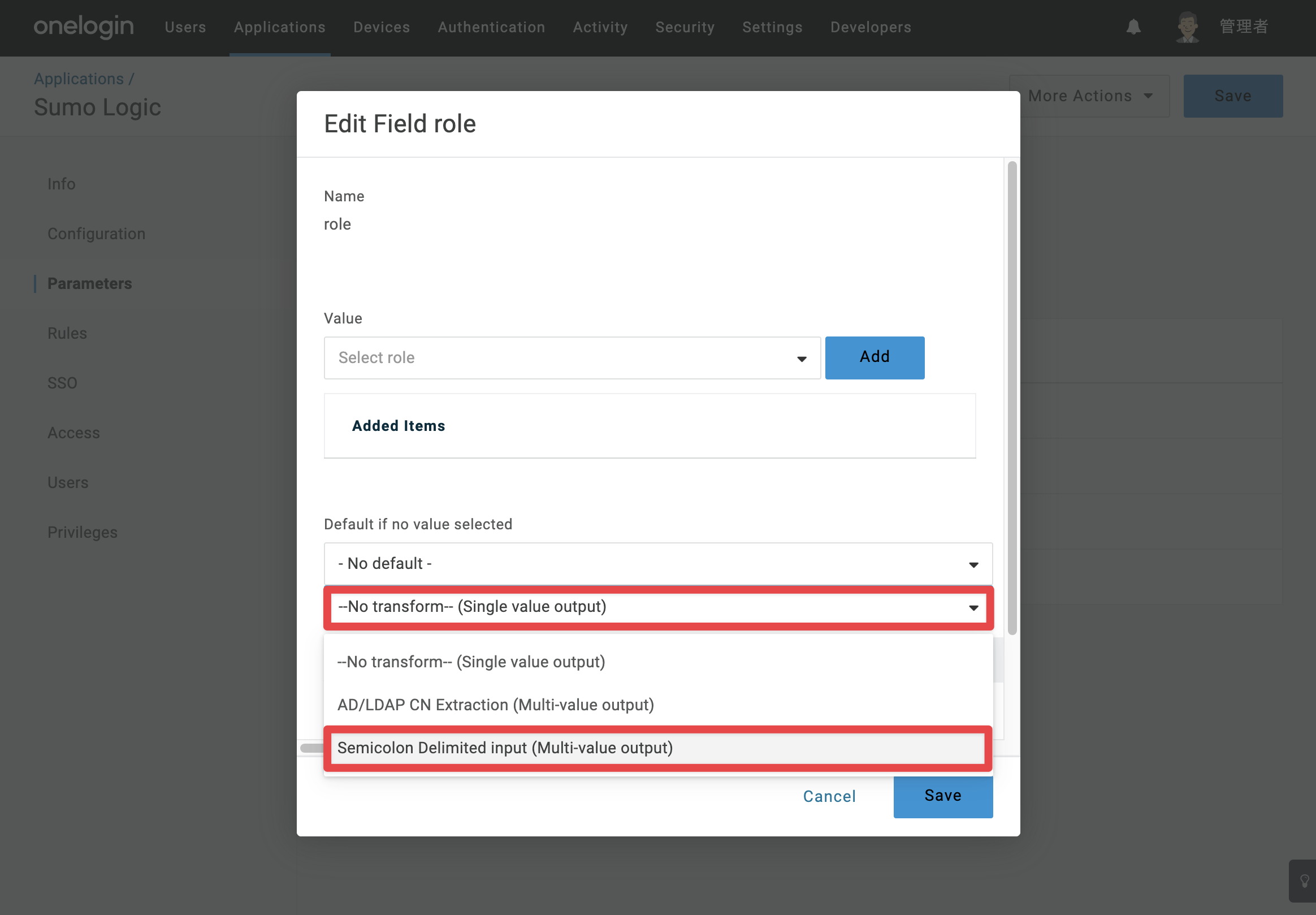Open the Developers top menu
This screenshot has height=915, width=1316.
point(871,27)
